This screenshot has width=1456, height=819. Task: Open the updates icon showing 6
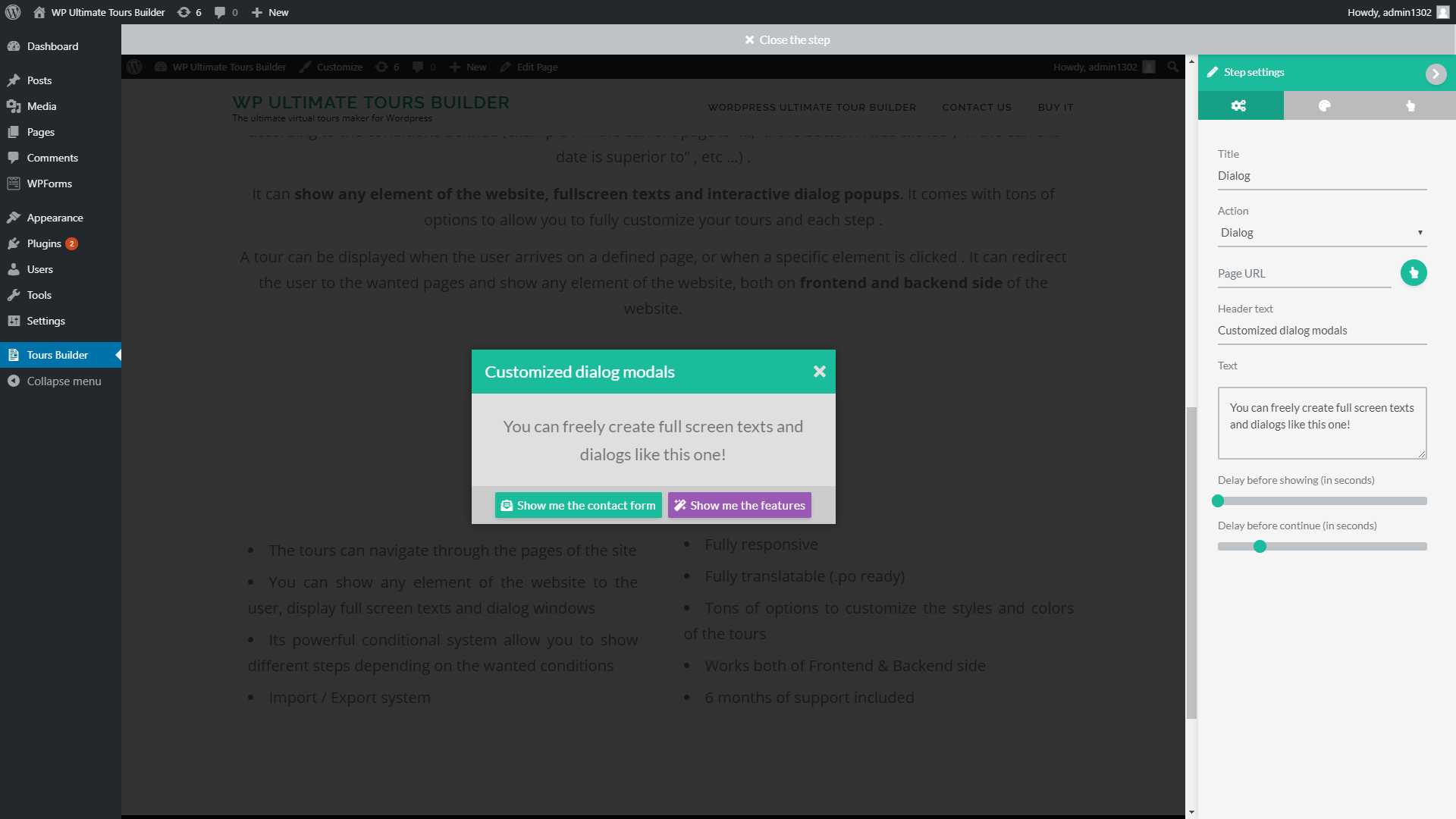[189, 12]
